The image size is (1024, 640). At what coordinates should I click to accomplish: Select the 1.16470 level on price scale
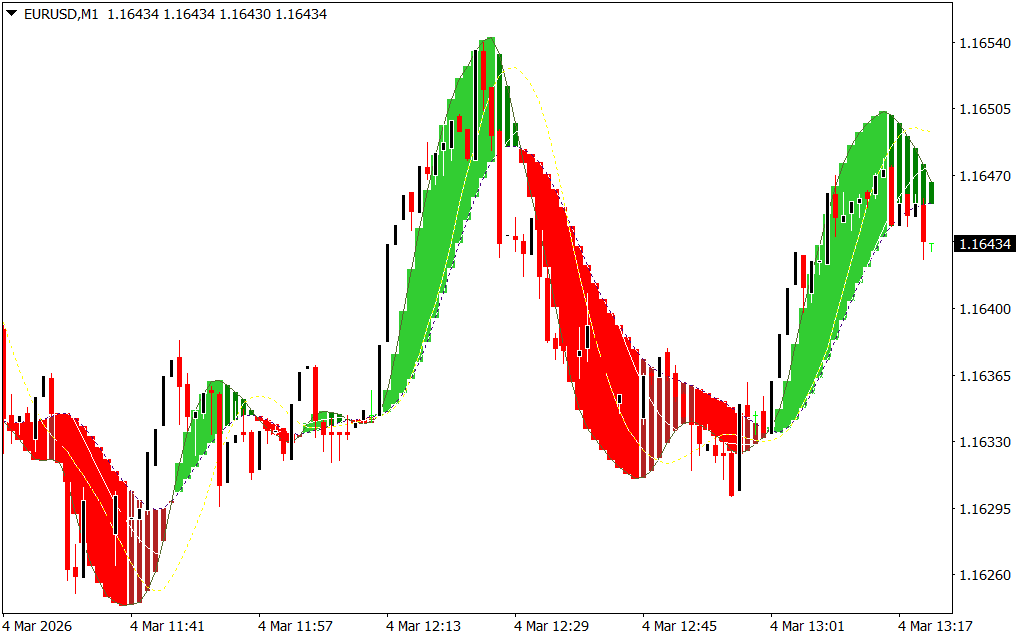pos(984,177)
